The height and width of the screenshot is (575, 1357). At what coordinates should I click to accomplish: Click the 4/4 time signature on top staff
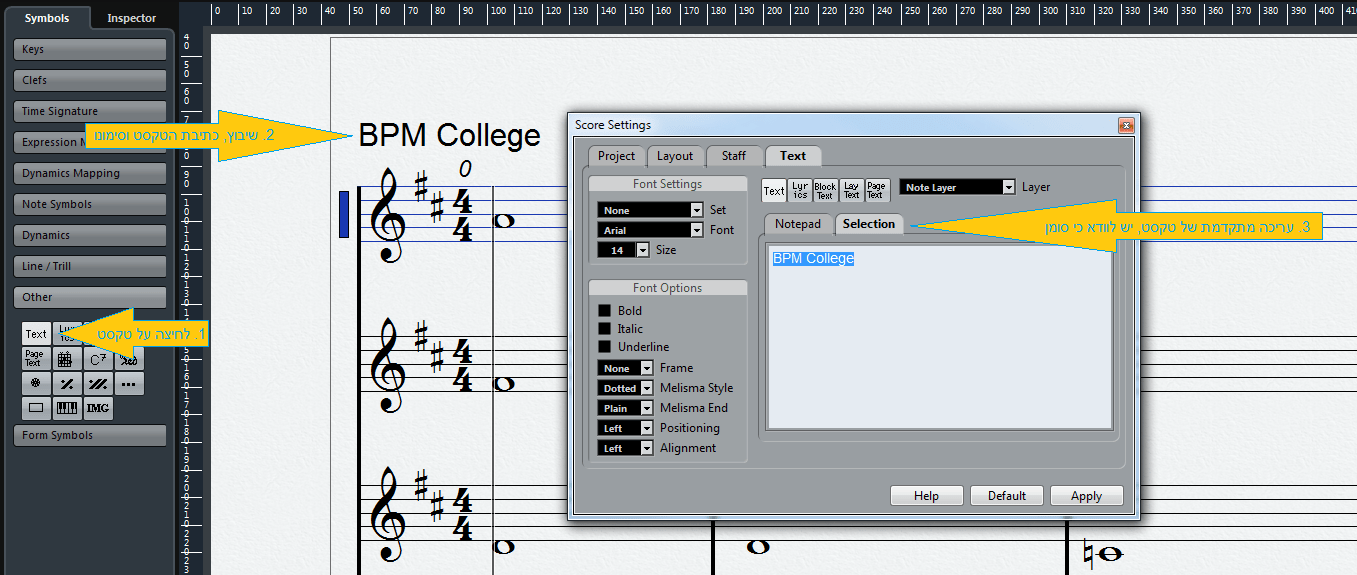pos(463,215)
